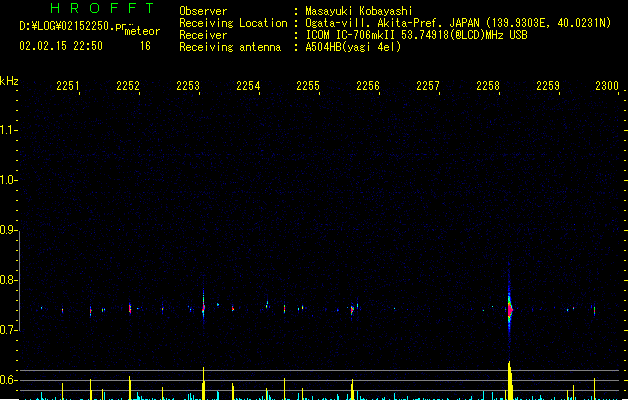
Task: Click the 2253 time axis marker
Action: [188, 86]
